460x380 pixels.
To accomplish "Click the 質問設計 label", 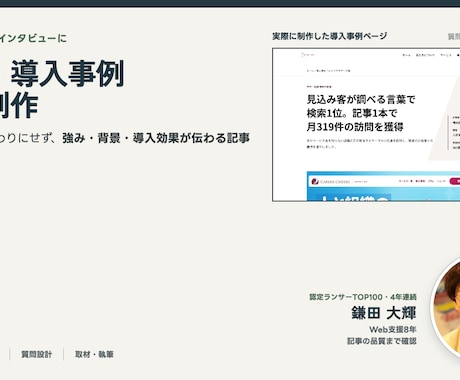I will (37, 354).
